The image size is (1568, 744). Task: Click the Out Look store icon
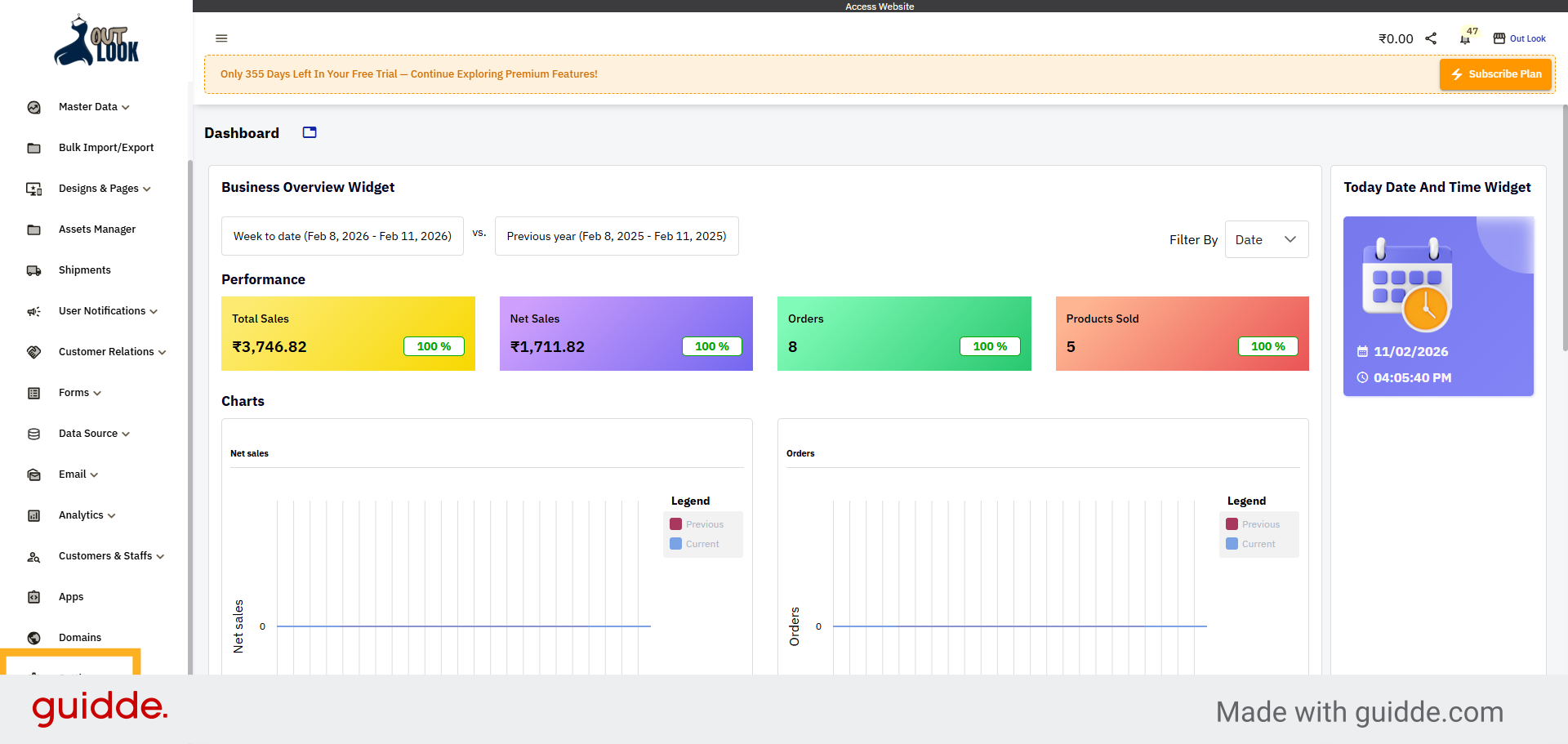1499,38
